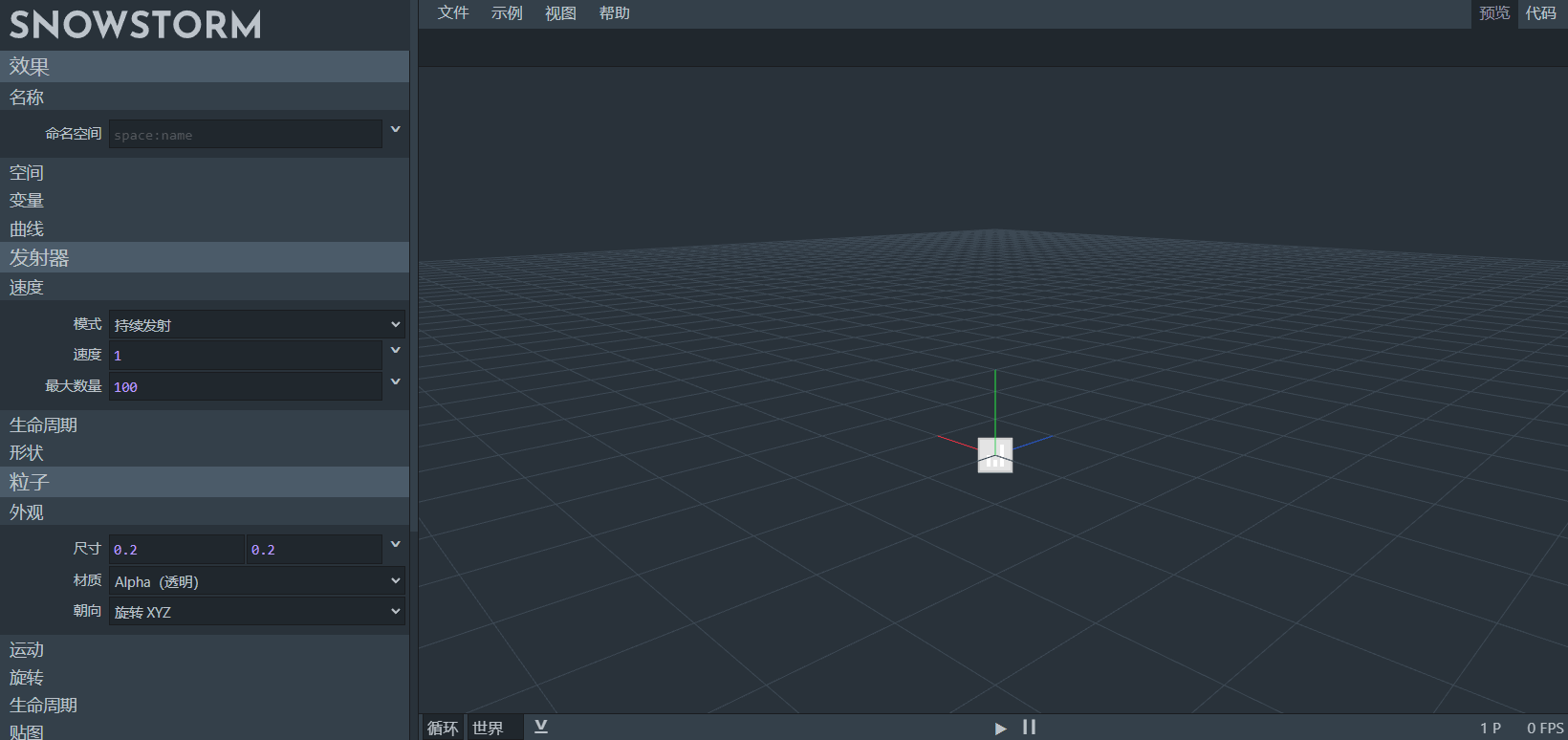
Task: Open the 视图 menu
Action: point(560,13)
